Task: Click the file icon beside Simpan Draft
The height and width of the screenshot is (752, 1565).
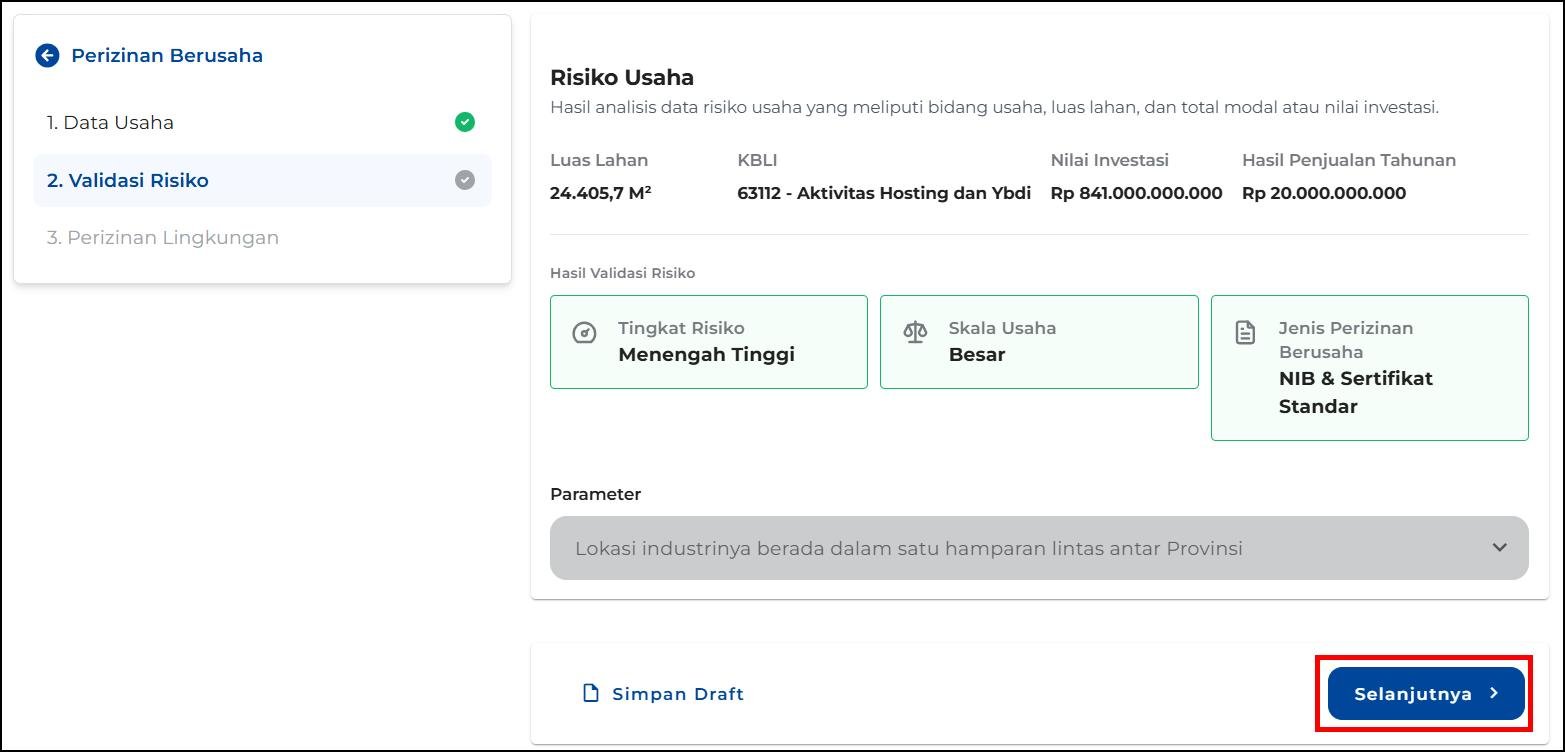Action: 591,693
